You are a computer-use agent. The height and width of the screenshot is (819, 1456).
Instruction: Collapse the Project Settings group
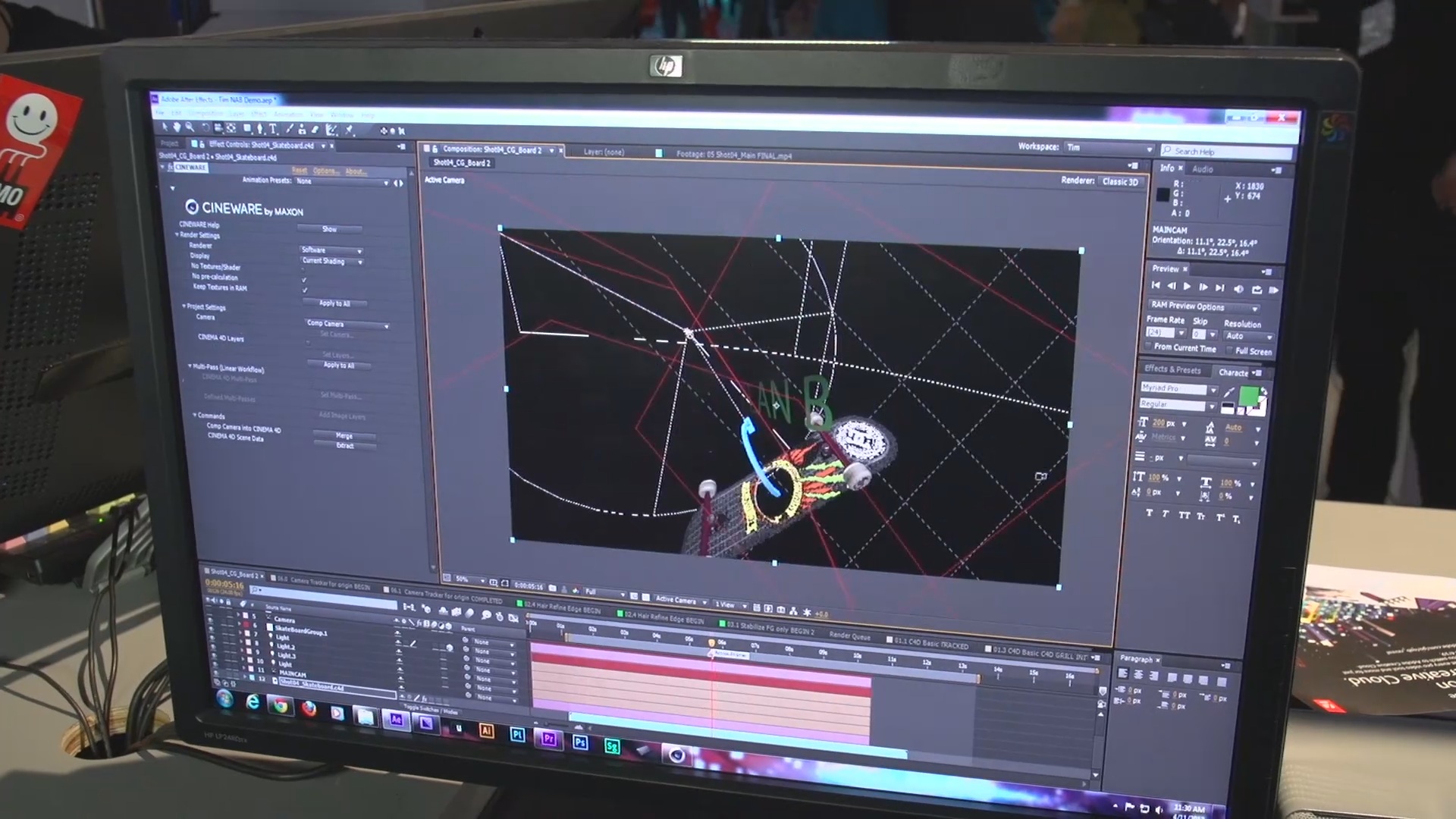[184, 306]
